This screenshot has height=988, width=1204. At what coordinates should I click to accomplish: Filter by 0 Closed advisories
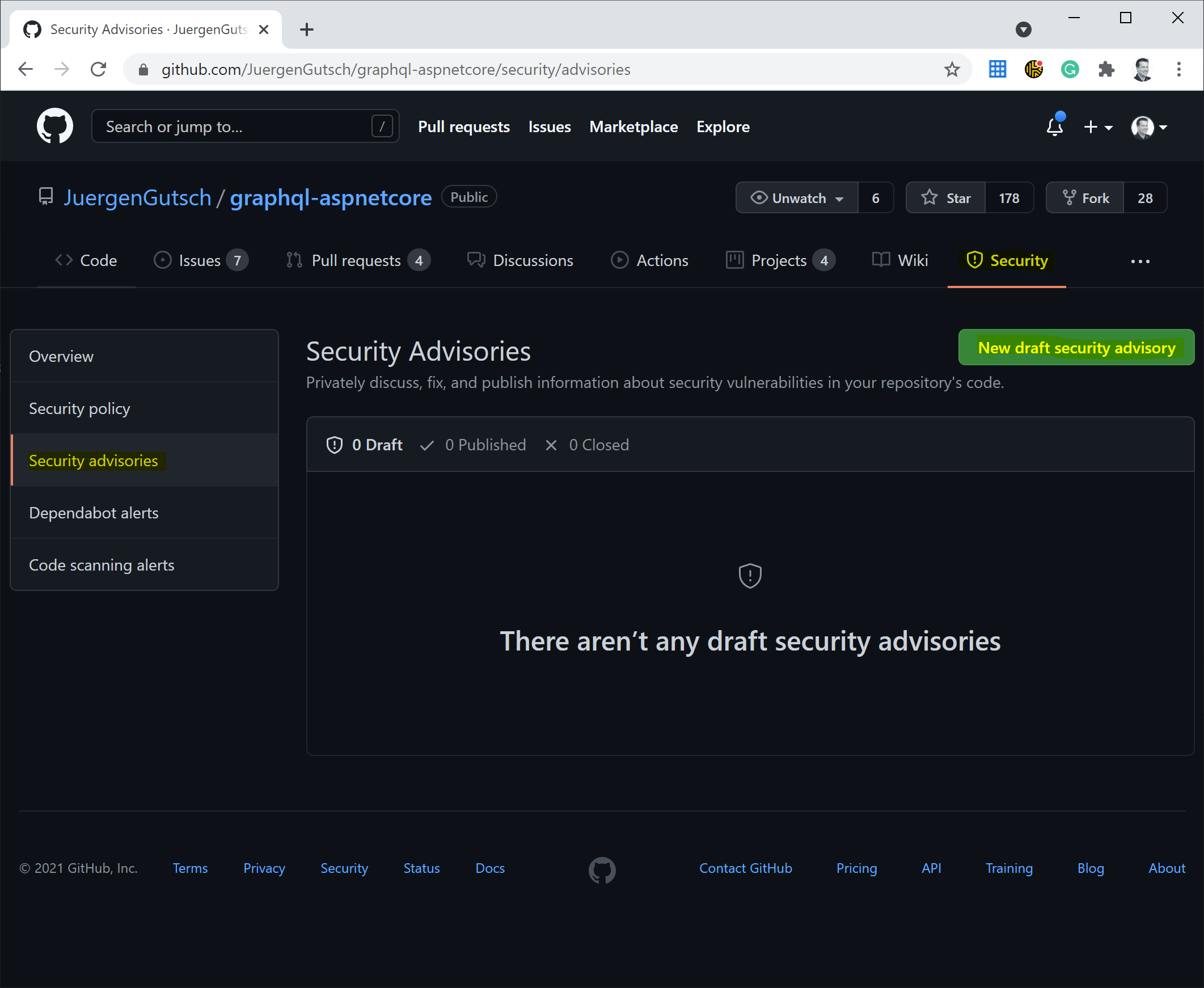586,445
